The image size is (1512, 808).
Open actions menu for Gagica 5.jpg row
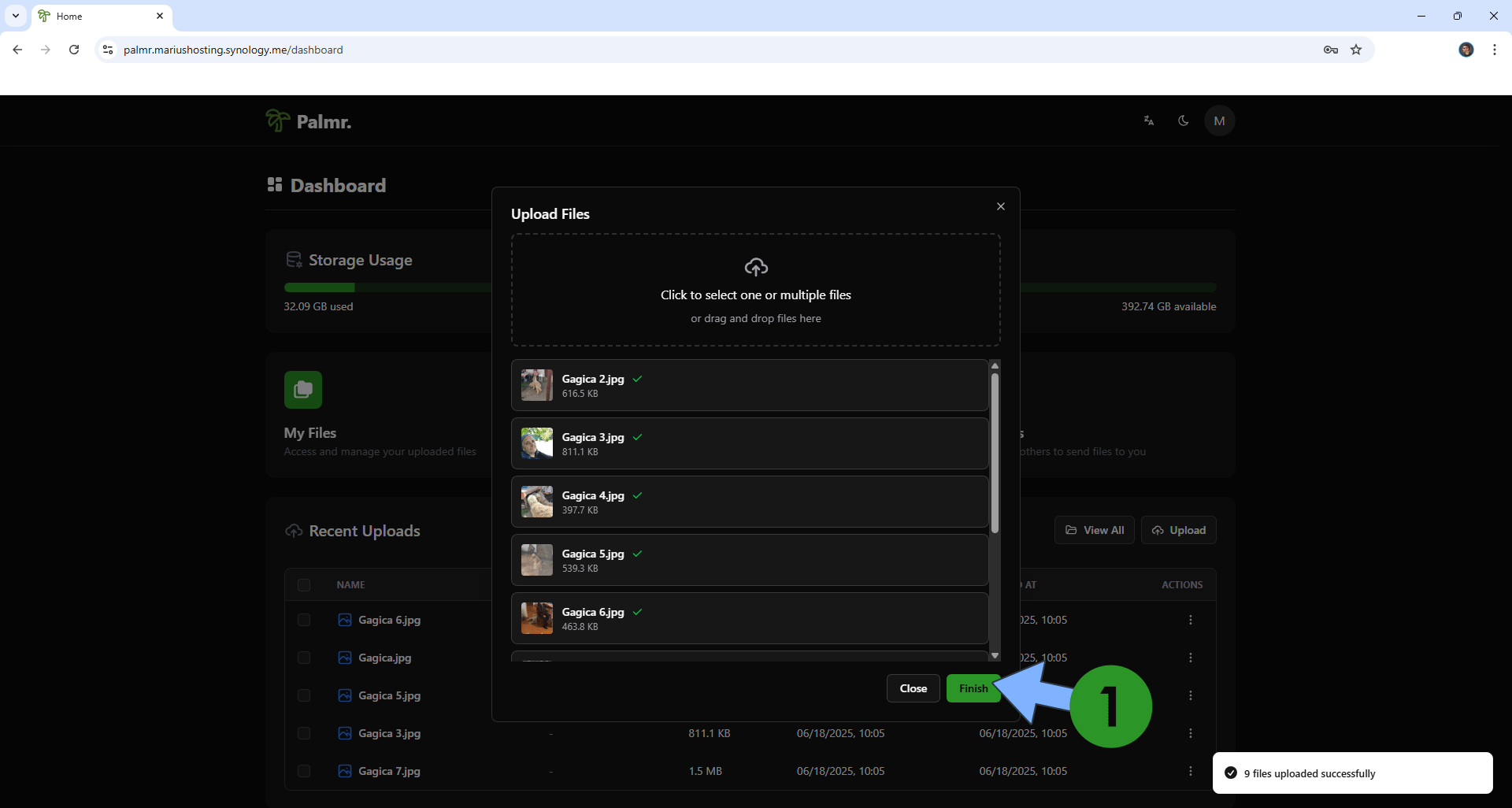click(1191, 695)
